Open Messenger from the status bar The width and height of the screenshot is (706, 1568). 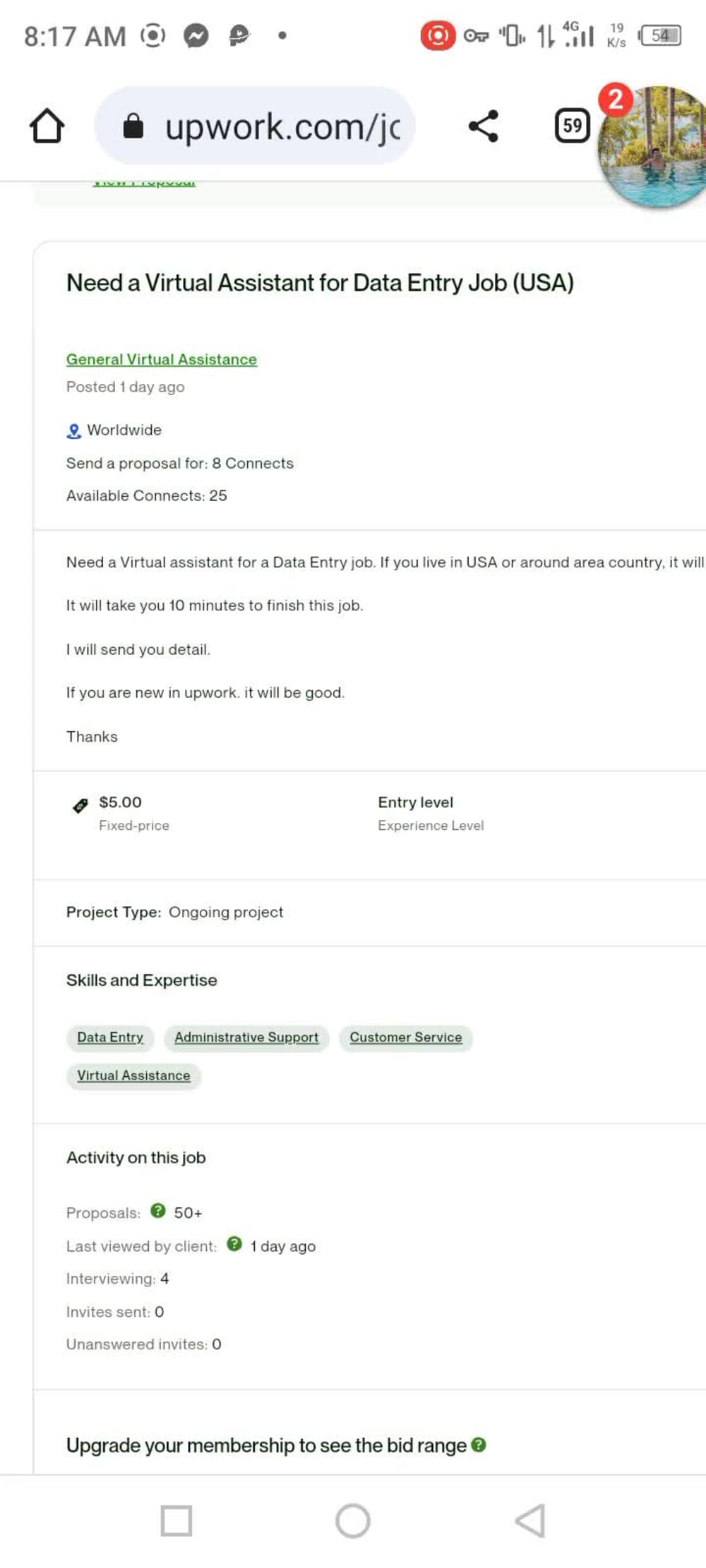pos(196,35)
